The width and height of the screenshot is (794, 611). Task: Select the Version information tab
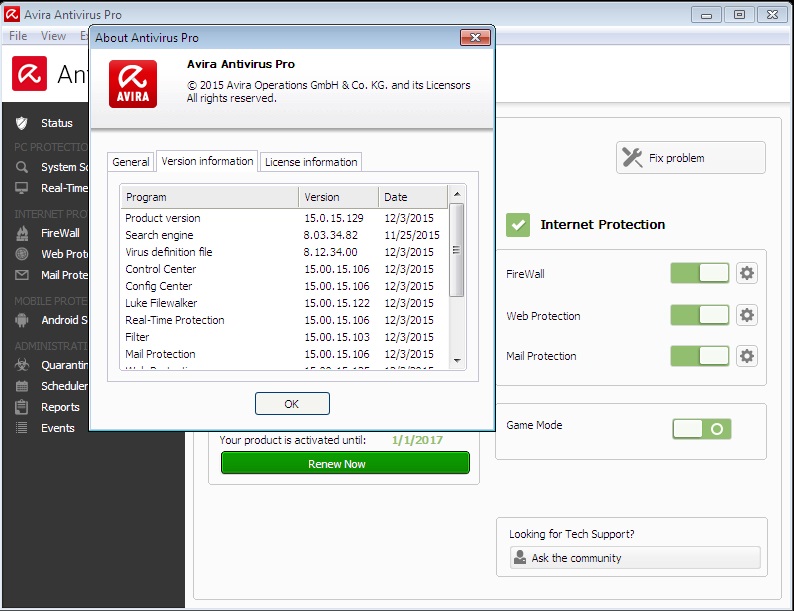207,161
